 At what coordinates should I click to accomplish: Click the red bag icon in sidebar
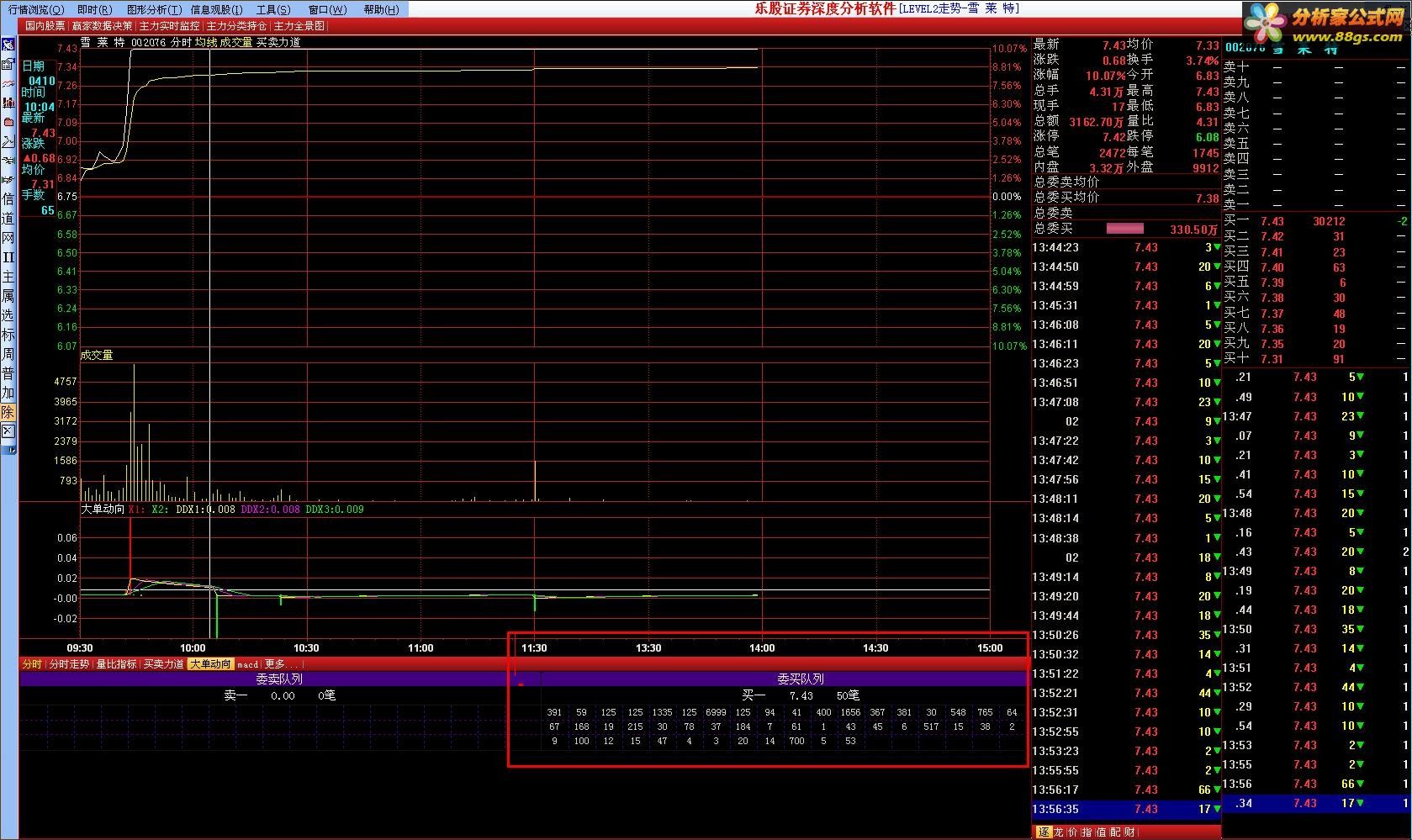click(x=8, y=122)
